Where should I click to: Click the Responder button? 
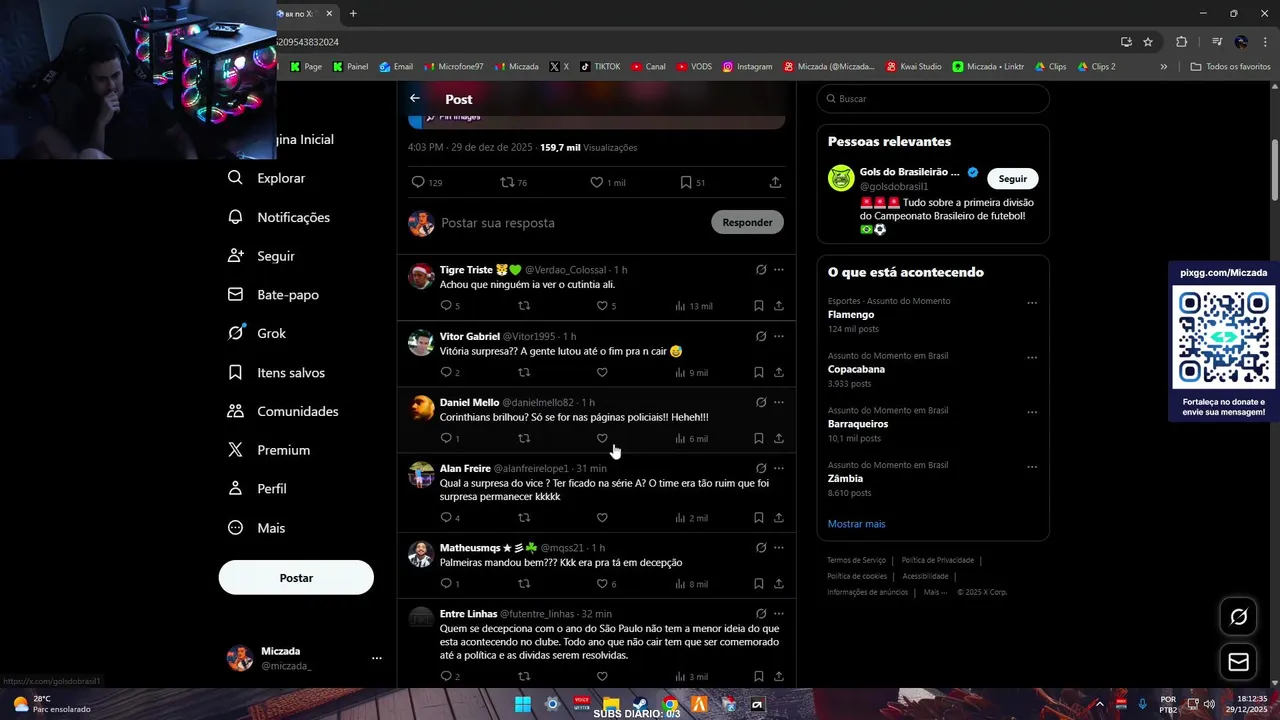coord(747,222)
